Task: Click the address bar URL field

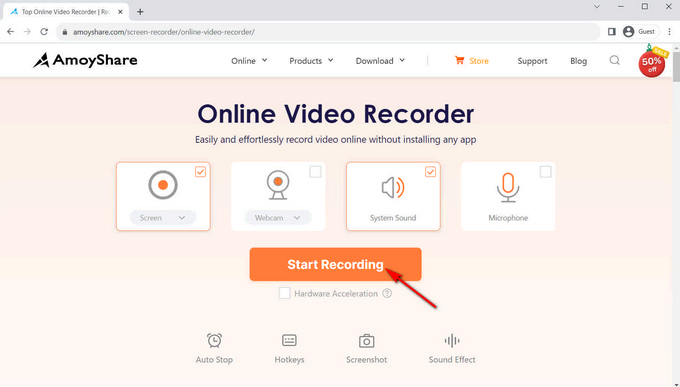Action: point(327,32)
